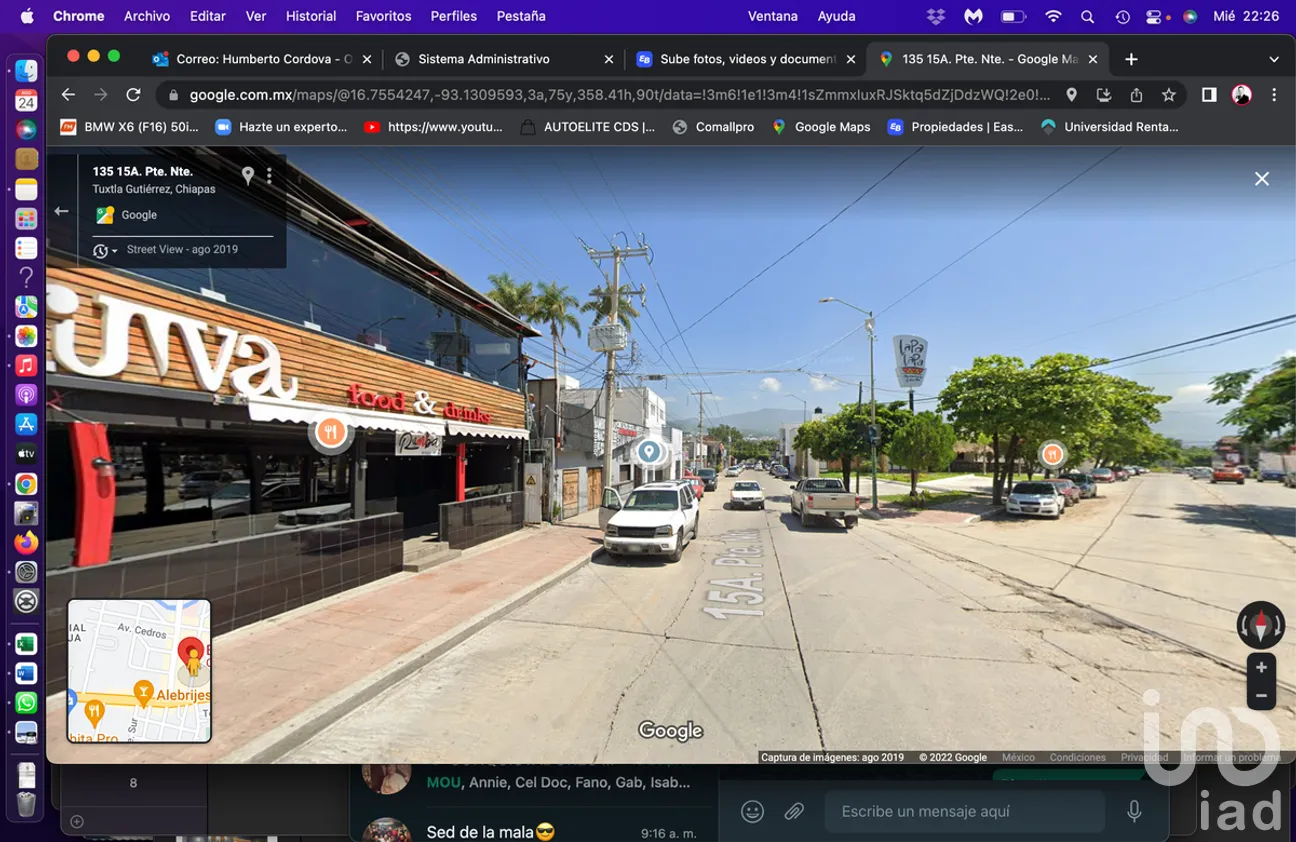Open the Privacidad link
The height and width of the screenshot is (842, 1296).
click(1144, 758)
